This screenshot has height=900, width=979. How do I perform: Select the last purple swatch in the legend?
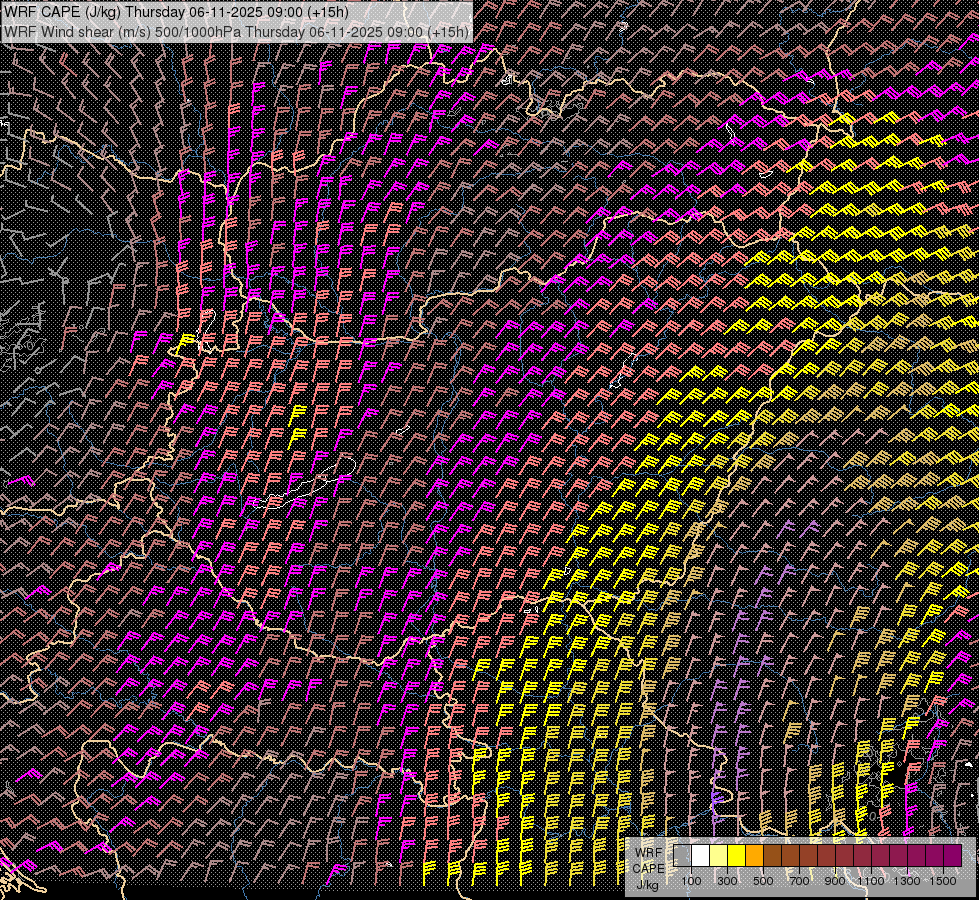point(952,855)
